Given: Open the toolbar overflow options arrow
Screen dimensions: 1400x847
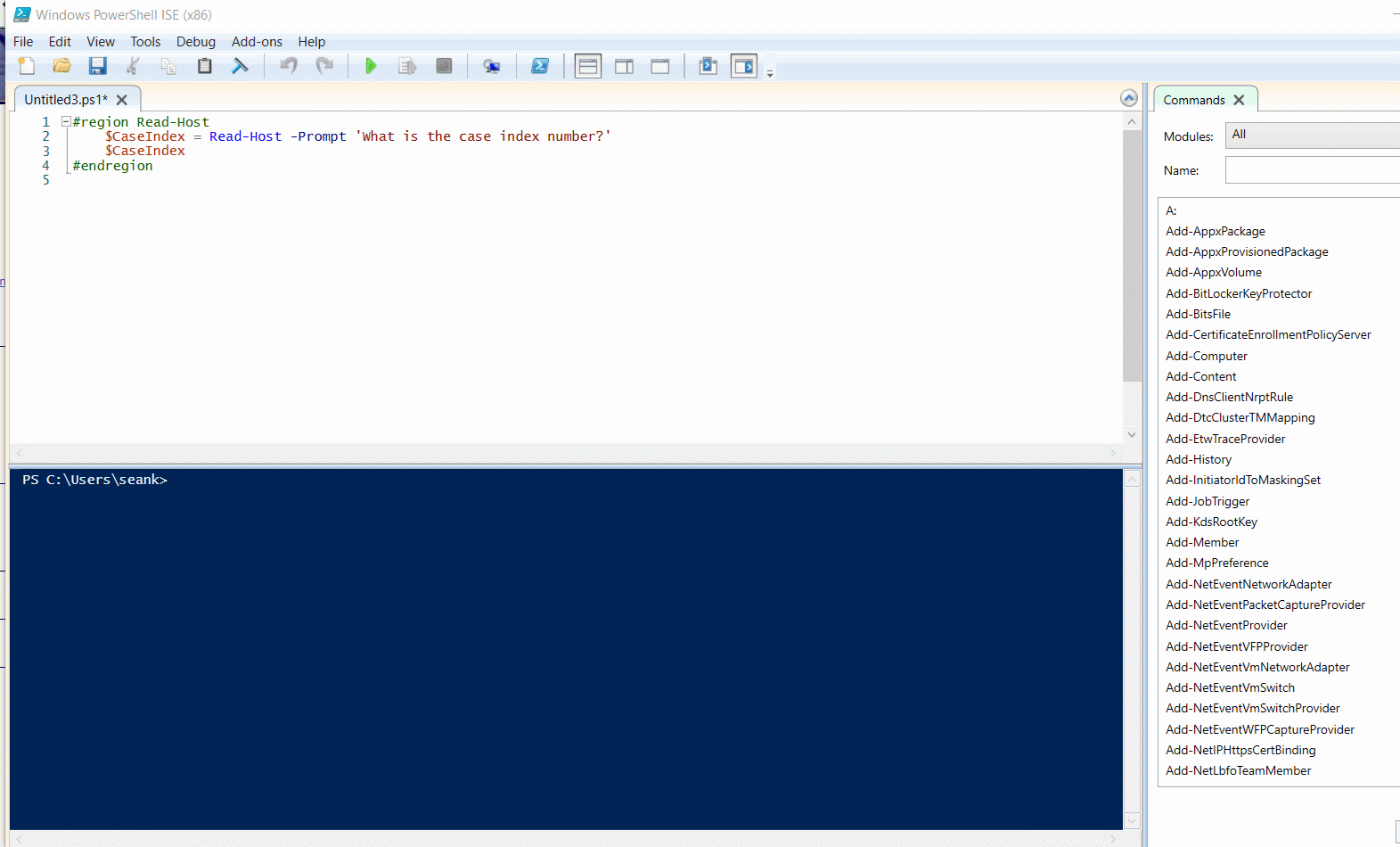Looking at the screenshot, I should [x=770, y=73].
